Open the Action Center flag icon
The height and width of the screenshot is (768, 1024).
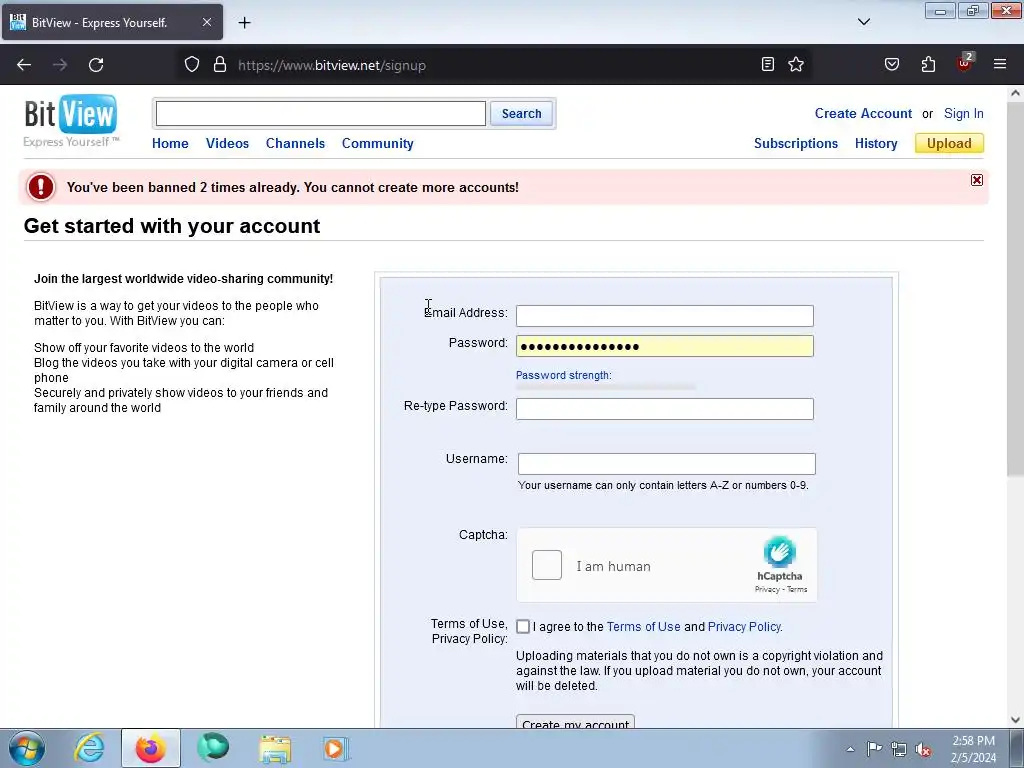pos(874,749)
